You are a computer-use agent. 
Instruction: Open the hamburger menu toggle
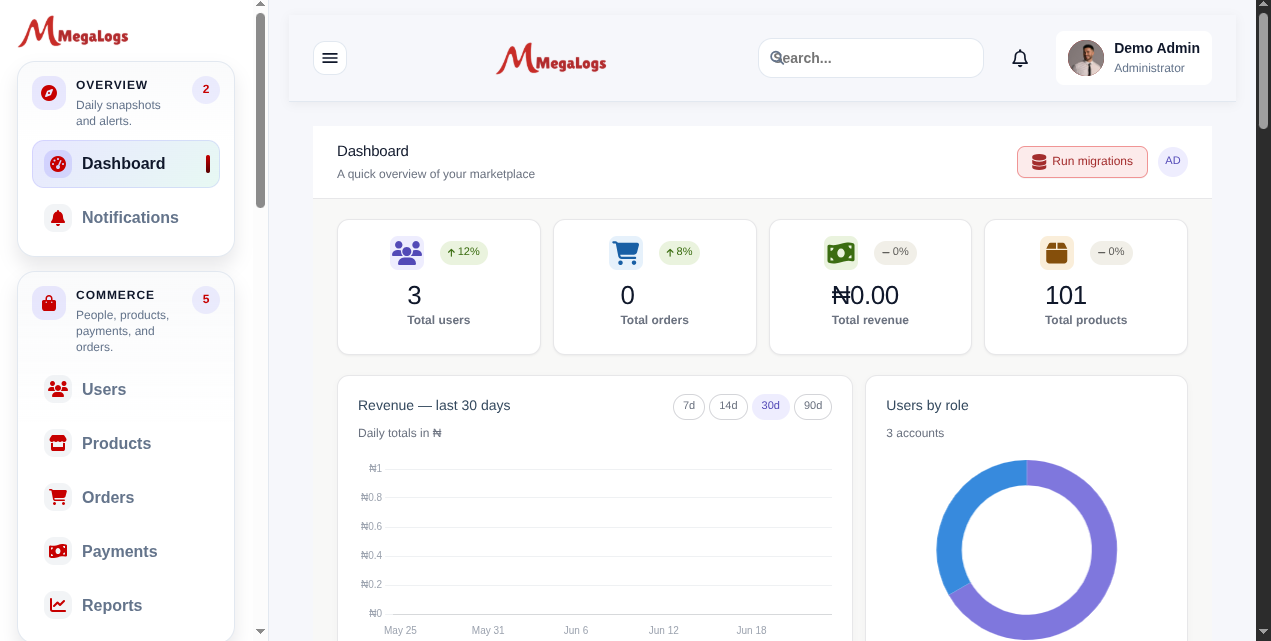tap(330, 58)
